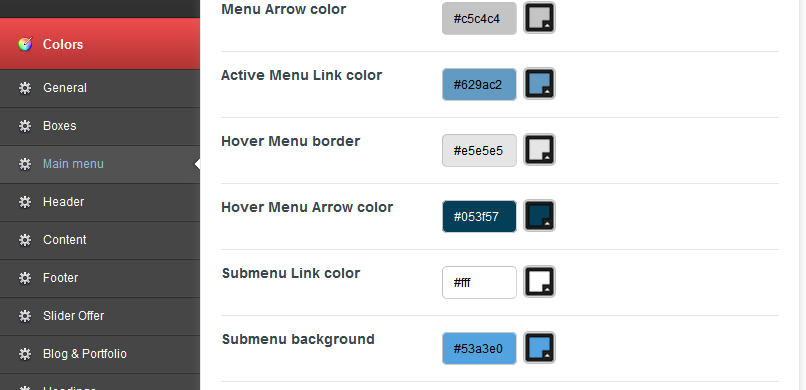Viewport: 806px width, 390px height.
Task: Open color picker for Menu Arrow color
Action: click(539, 18)
